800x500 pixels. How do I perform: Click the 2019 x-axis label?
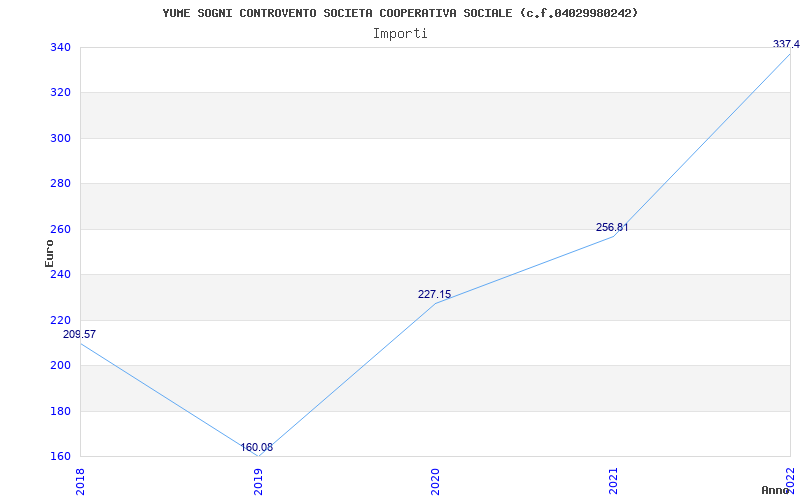258,481
